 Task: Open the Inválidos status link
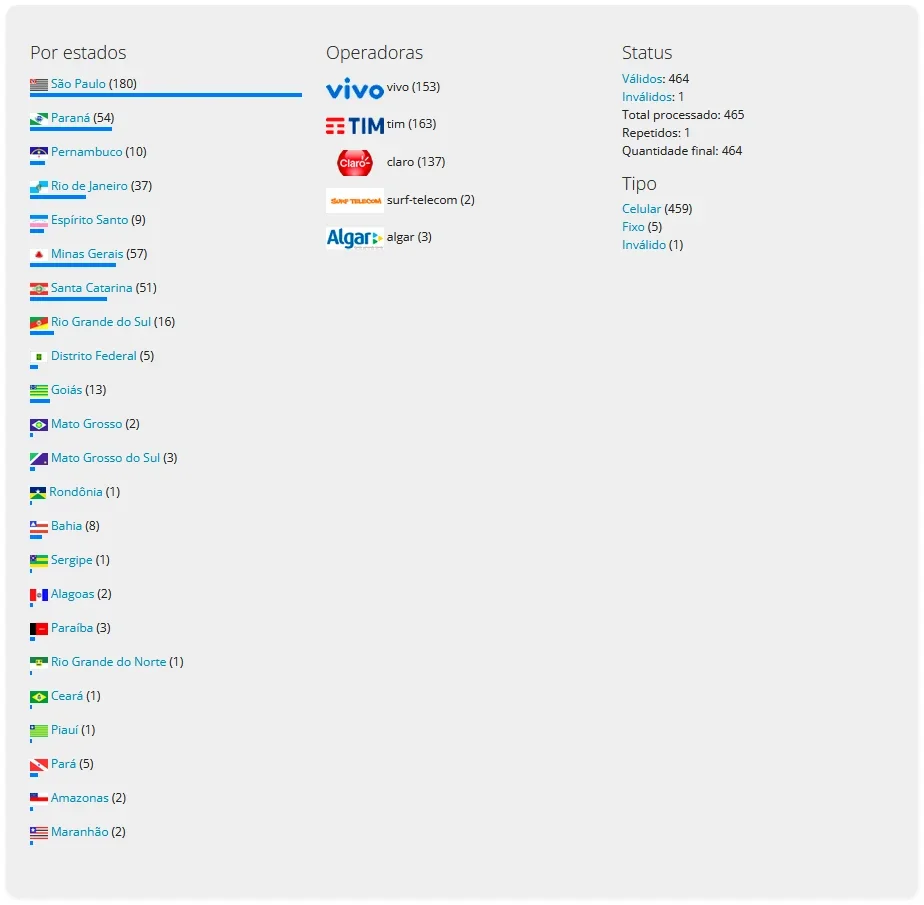click(646, 97)
